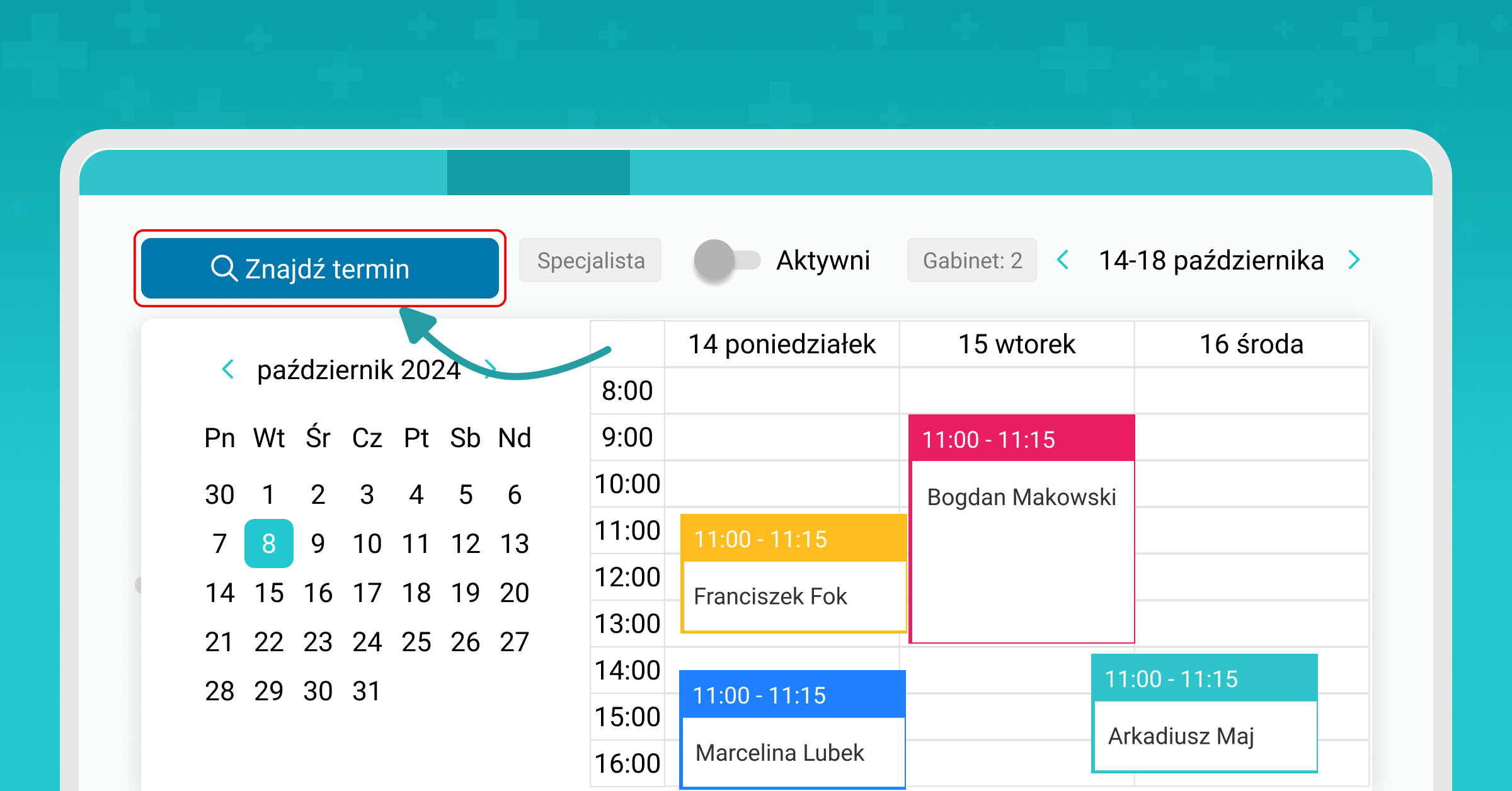Select October 15 in the mini calendar
Image resolution: width=1512 pixels, height=791 pixels.
pos(269,593)
